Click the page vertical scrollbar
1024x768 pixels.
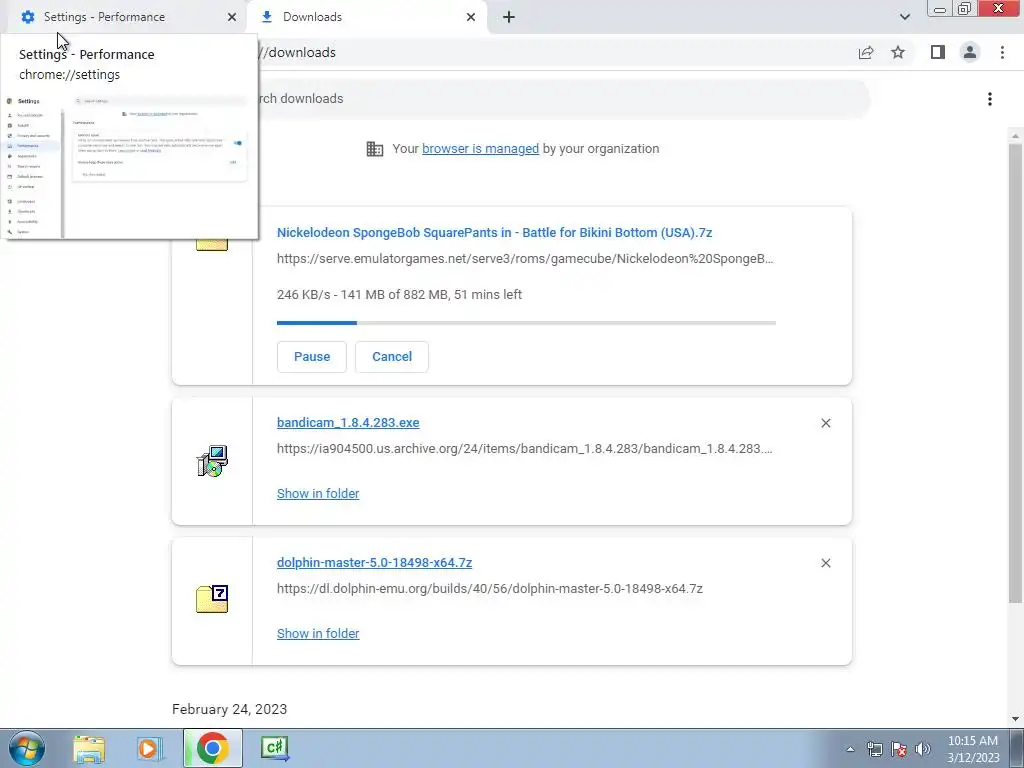point(1015,372)
